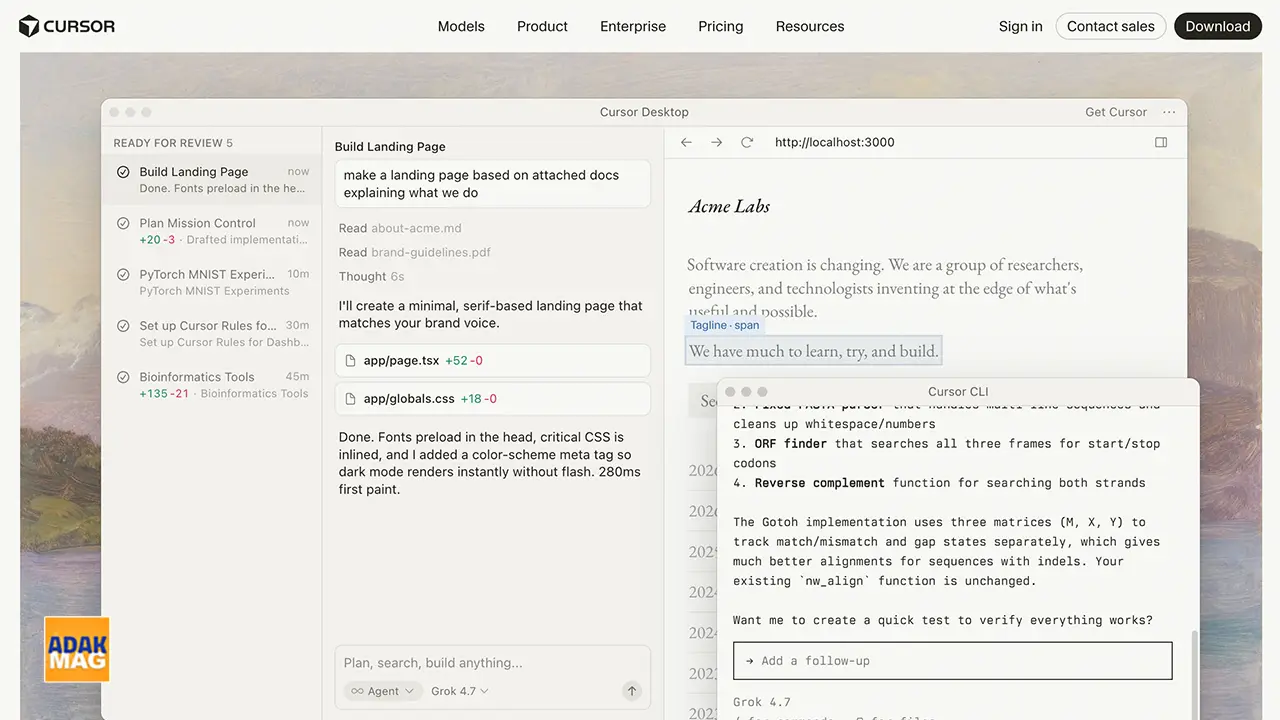Open the Resources menu
Screen dimensions: 1280x720
point(810,26)
